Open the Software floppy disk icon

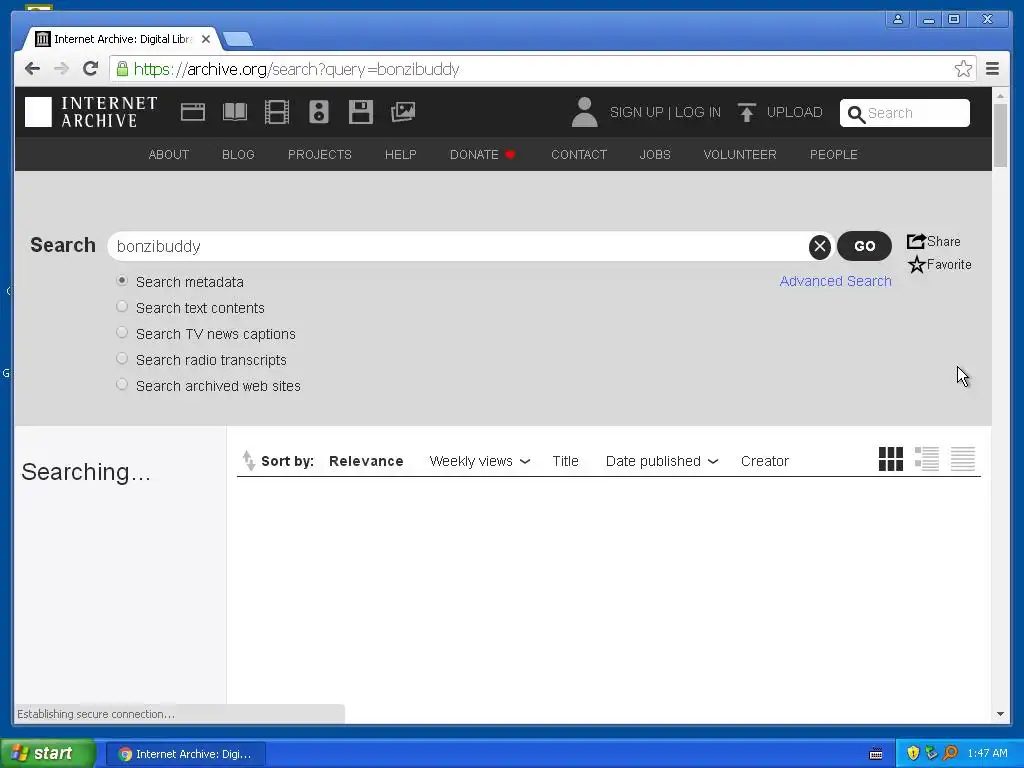tap(360, 112)
